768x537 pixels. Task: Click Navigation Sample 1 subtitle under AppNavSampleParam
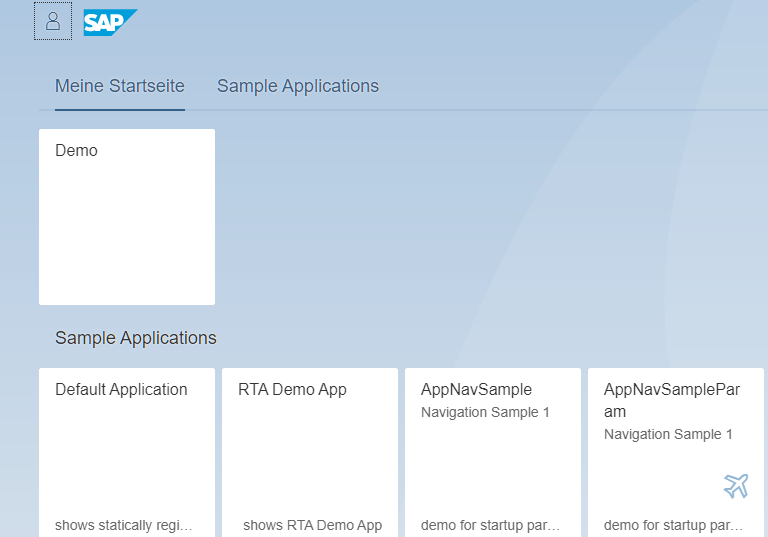click(x=668, y=434)
